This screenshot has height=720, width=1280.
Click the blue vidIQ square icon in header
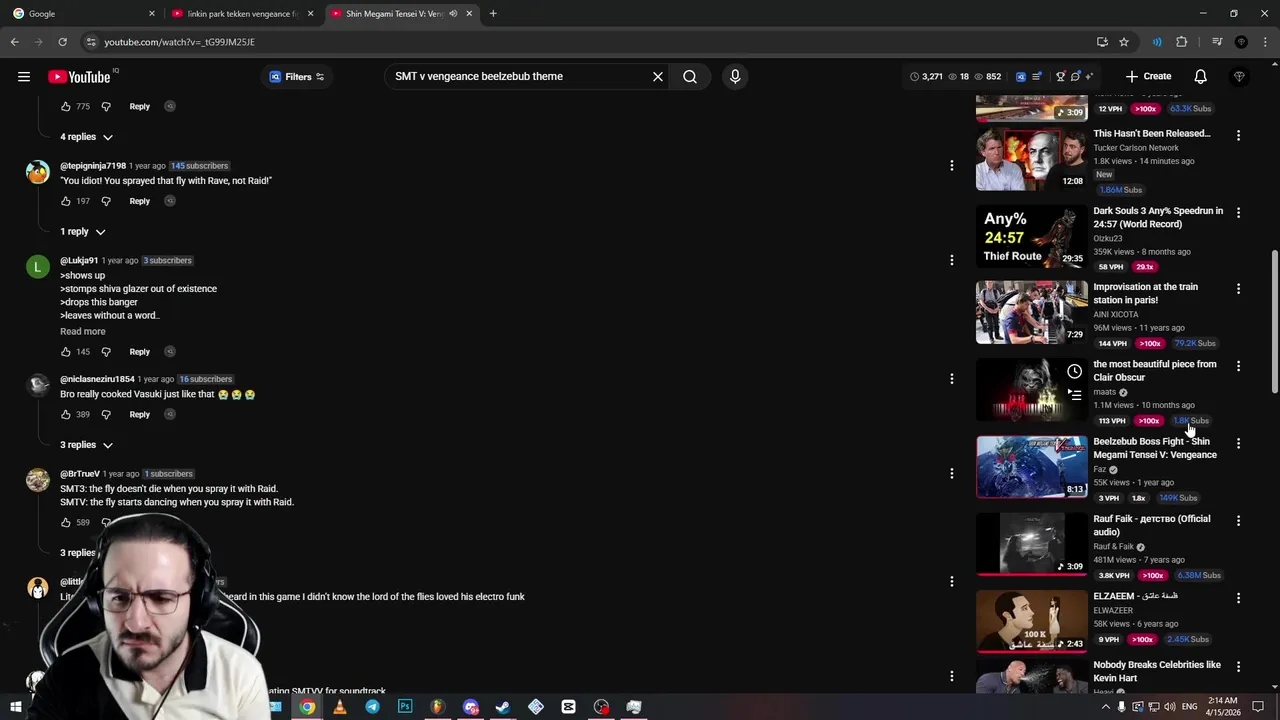click(x=1020, y=76)
